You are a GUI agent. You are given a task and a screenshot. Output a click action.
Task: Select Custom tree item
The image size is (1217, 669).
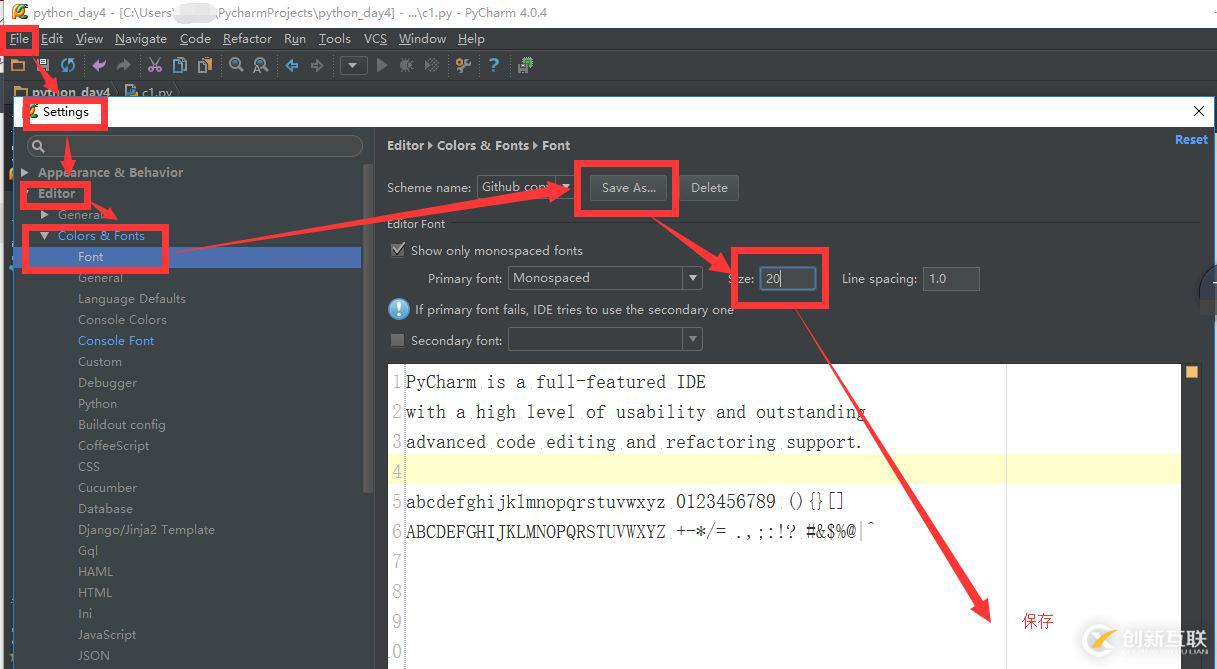pyautogui.click(x=100, y=361)
